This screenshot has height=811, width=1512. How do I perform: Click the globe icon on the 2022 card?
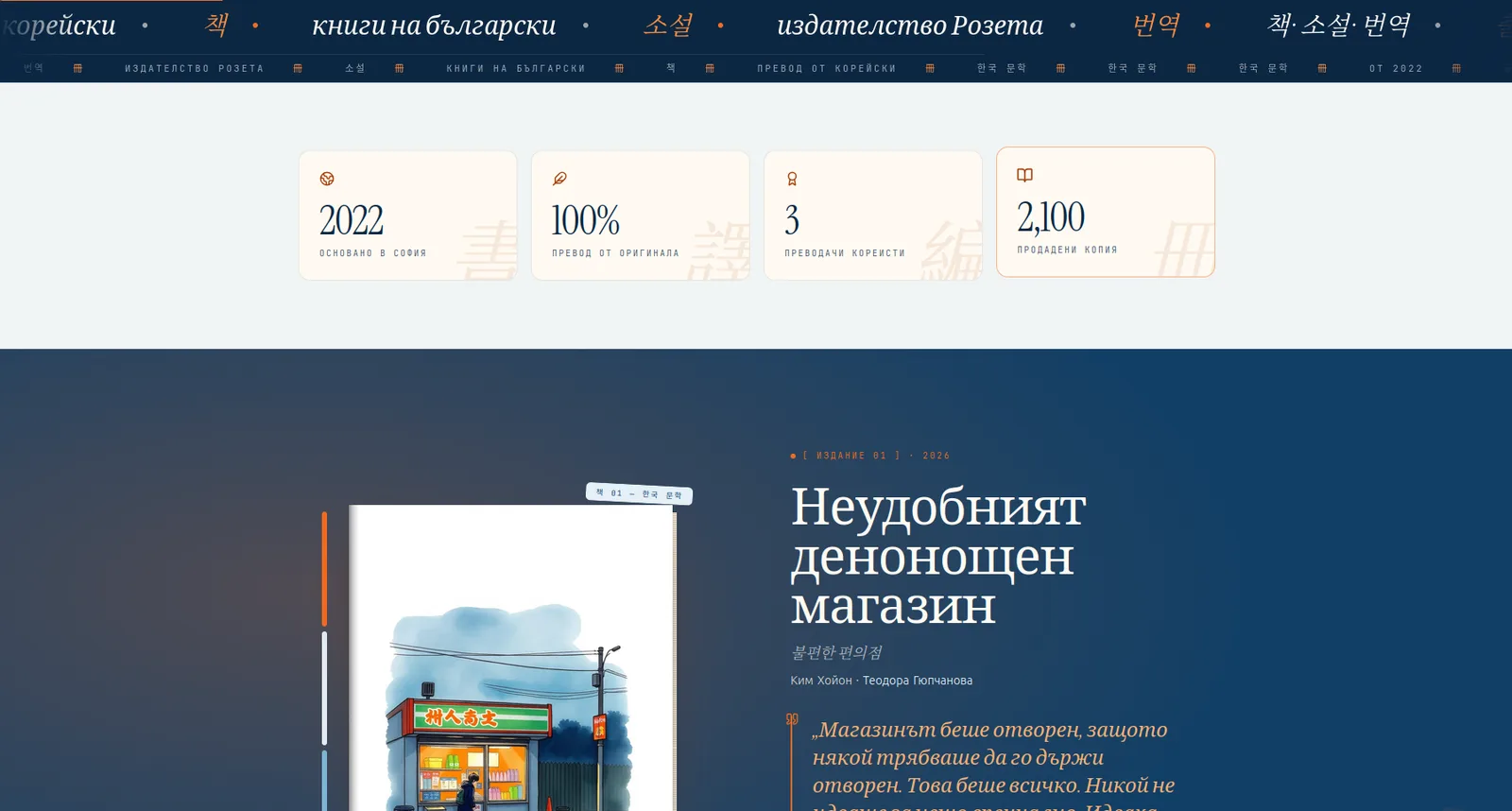(x=327, y=179)
